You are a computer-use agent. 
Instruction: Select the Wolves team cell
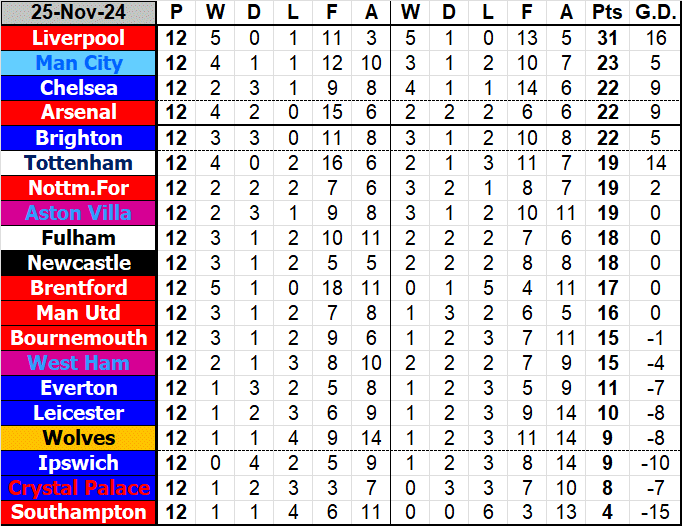click(x=79, y=438)
